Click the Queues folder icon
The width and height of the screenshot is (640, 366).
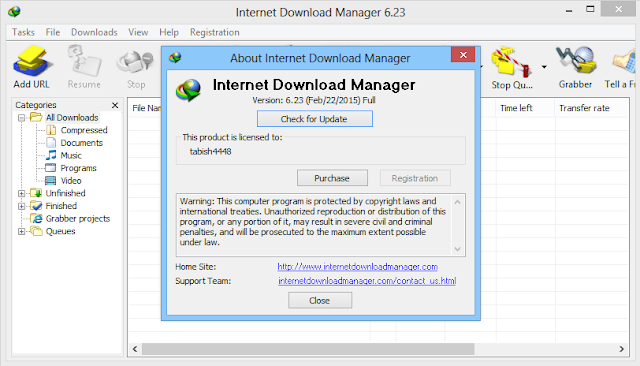pyautogui.click(x=36, y=231)
